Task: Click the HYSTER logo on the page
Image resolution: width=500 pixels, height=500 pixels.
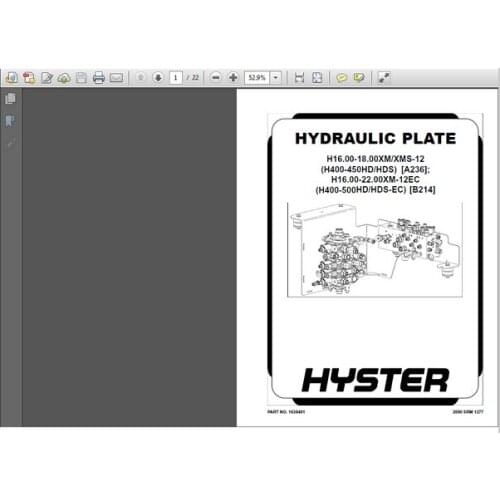Action: click(375, 380)
